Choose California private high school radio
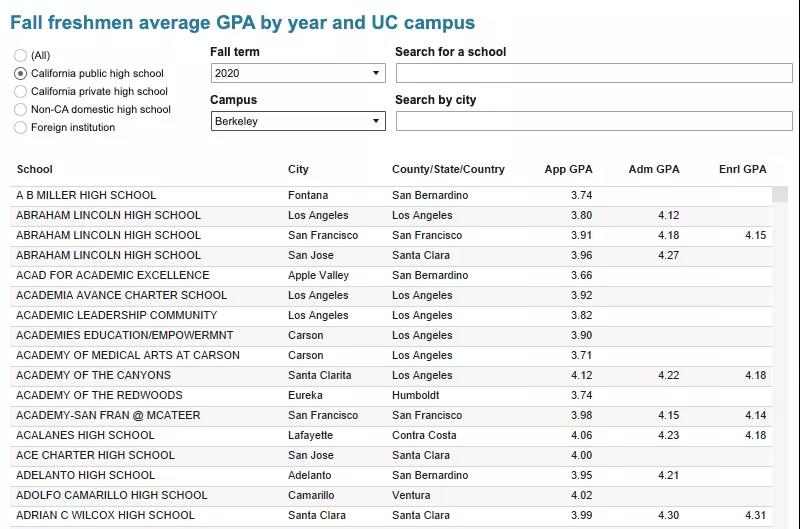The image size is (800, 529). (x=21, y=92)
